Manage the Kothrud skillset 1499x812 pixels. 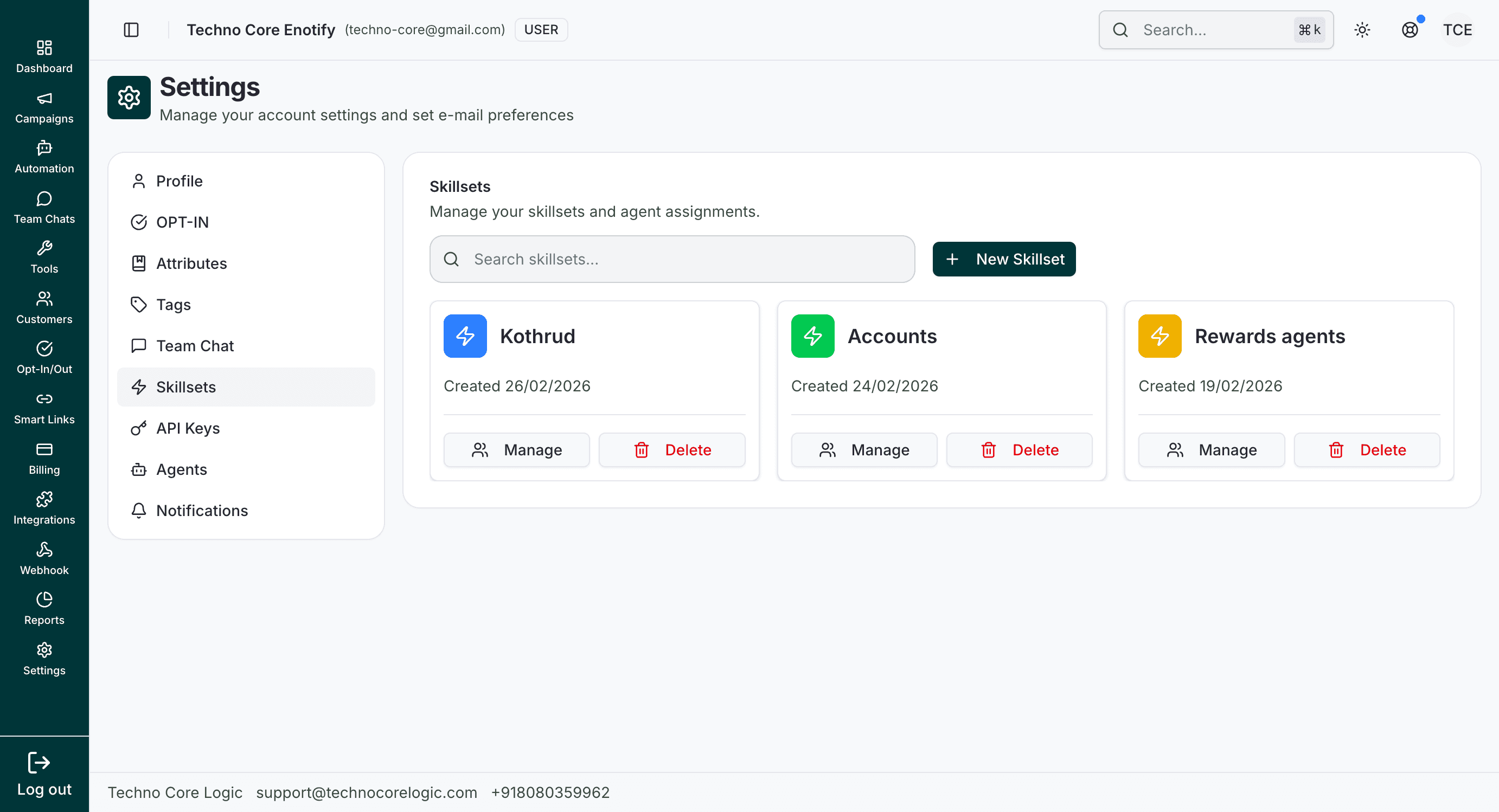tap(517, 449)
